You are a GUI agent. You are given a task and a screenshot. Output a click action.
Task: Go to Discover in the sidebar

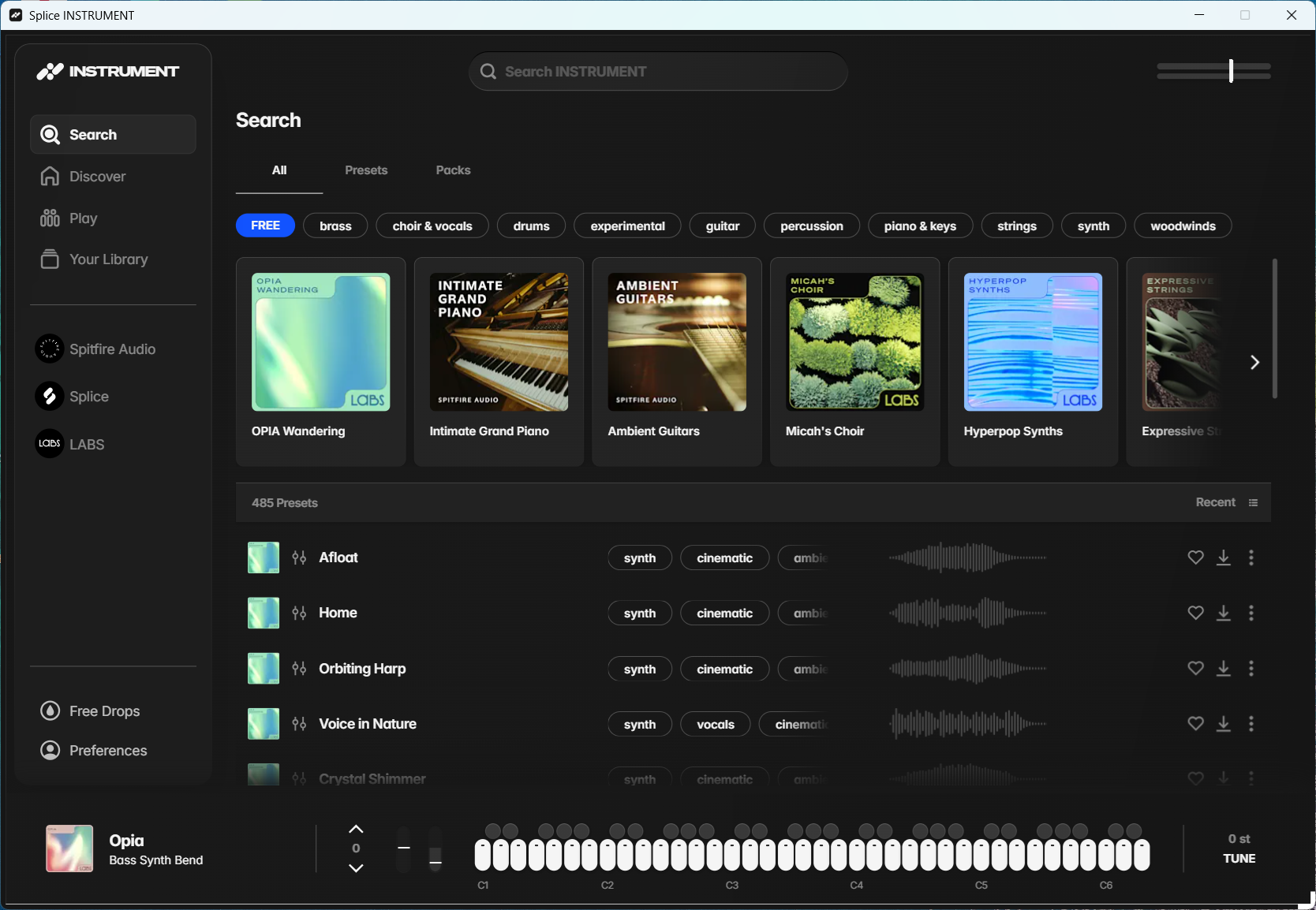tap(83, 177)
